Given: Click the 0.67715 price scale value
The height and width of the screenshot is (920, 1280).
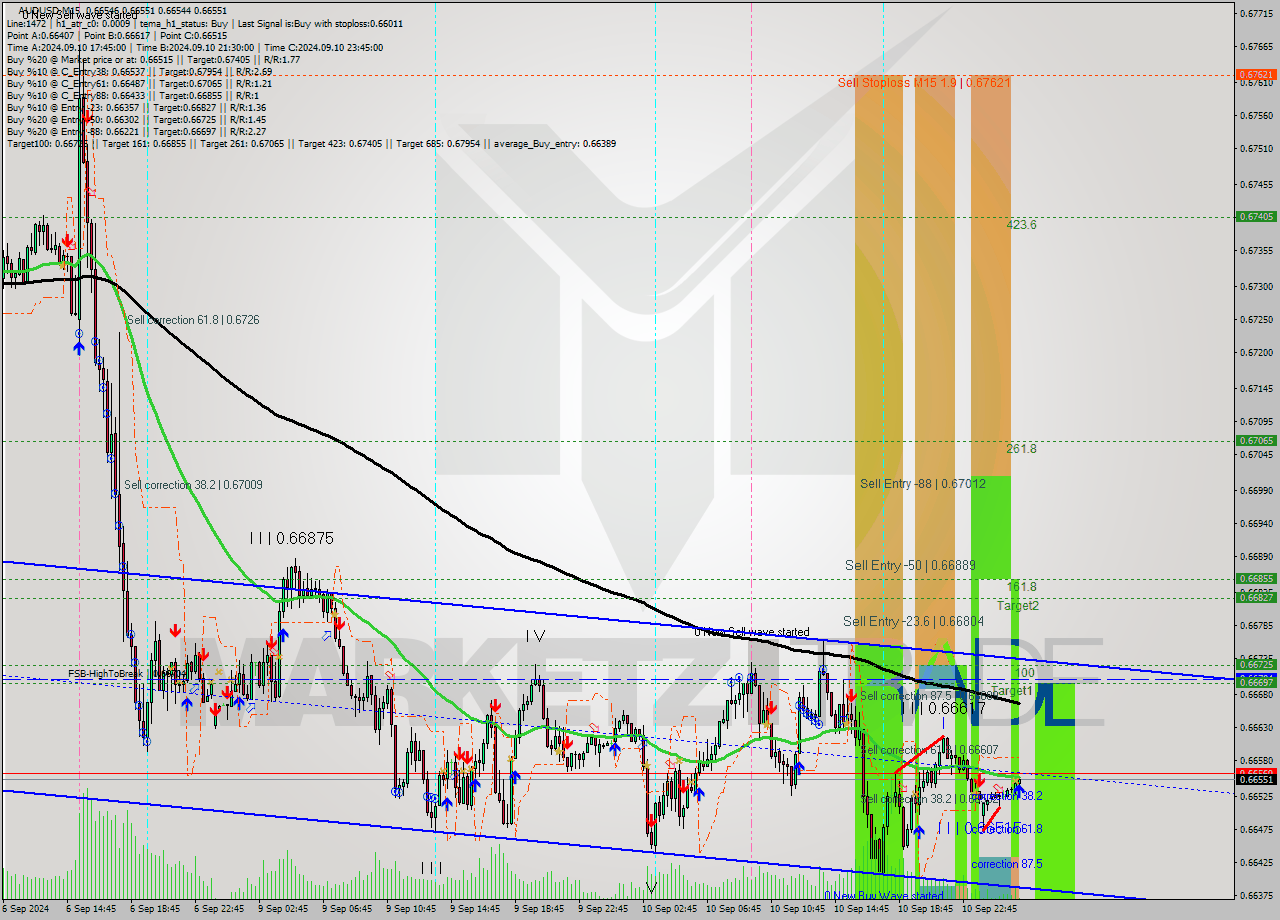Looking at the screenshot, I should click(x=1256, y=14).
